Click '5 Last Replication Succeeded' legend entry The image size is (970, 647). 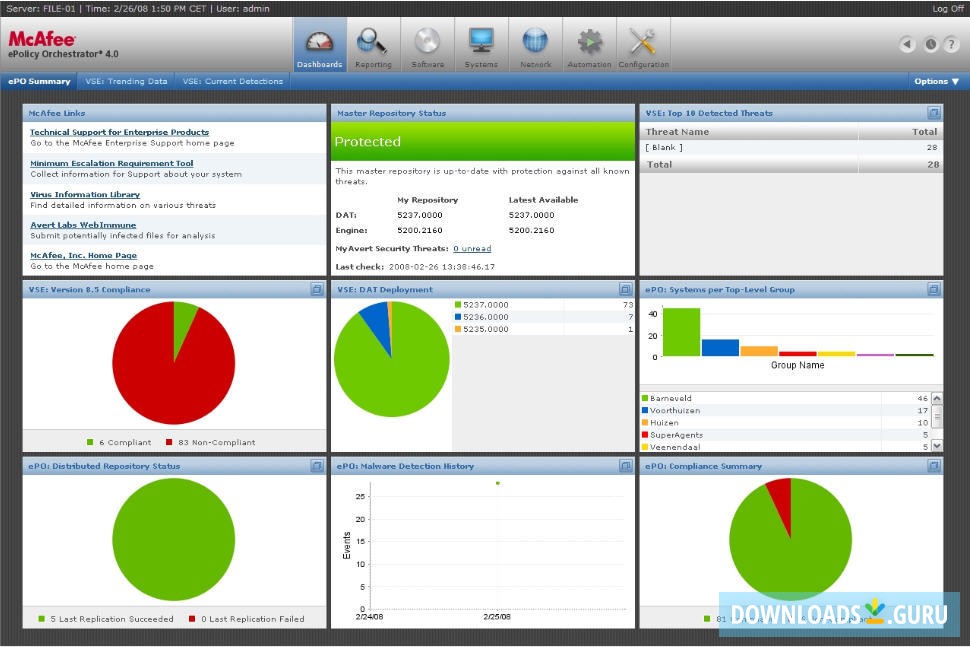pyautogui.click(x=106, y=619)
